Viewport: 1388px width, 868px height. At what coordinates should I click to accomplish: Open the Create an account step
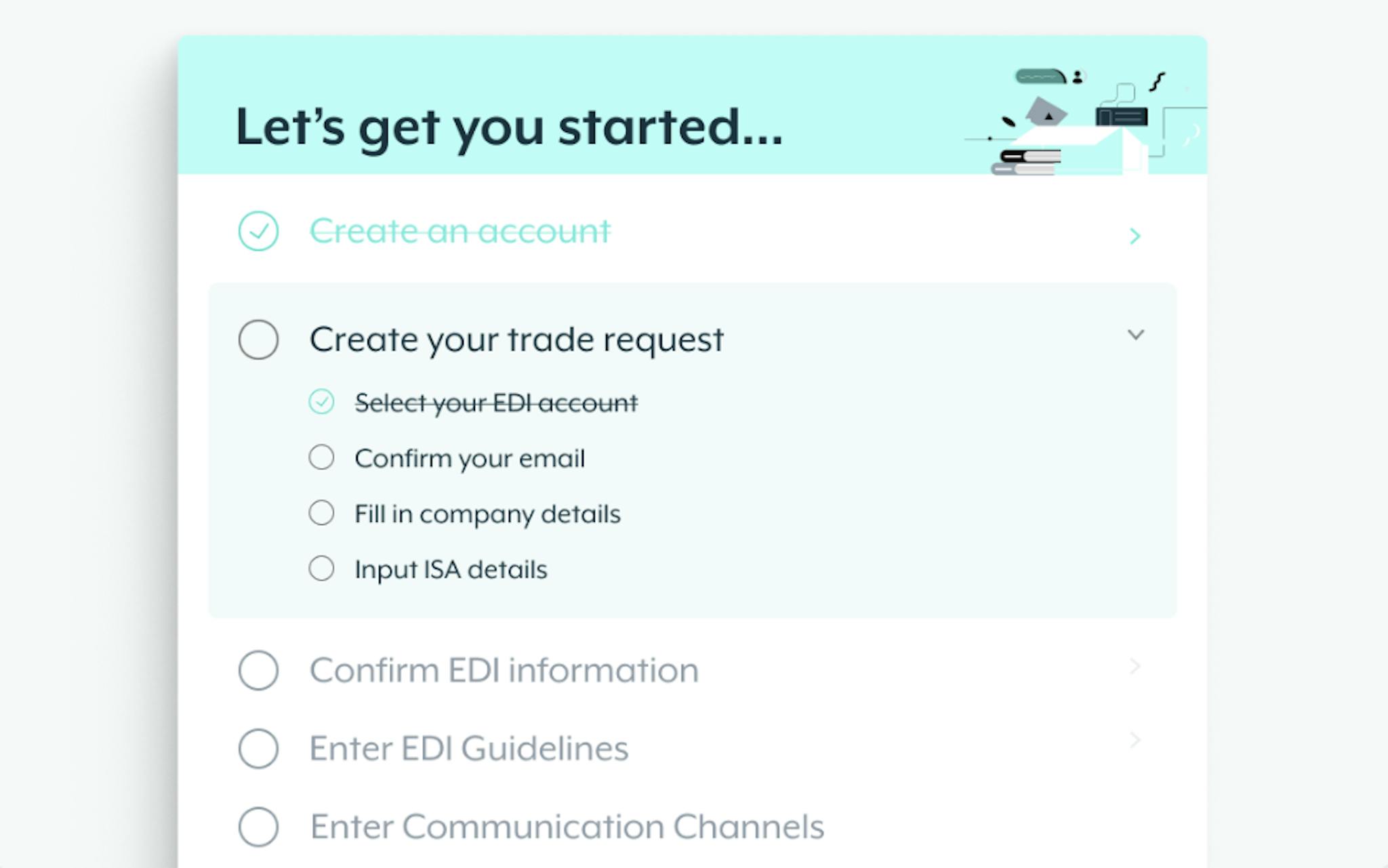coord(460,231)
